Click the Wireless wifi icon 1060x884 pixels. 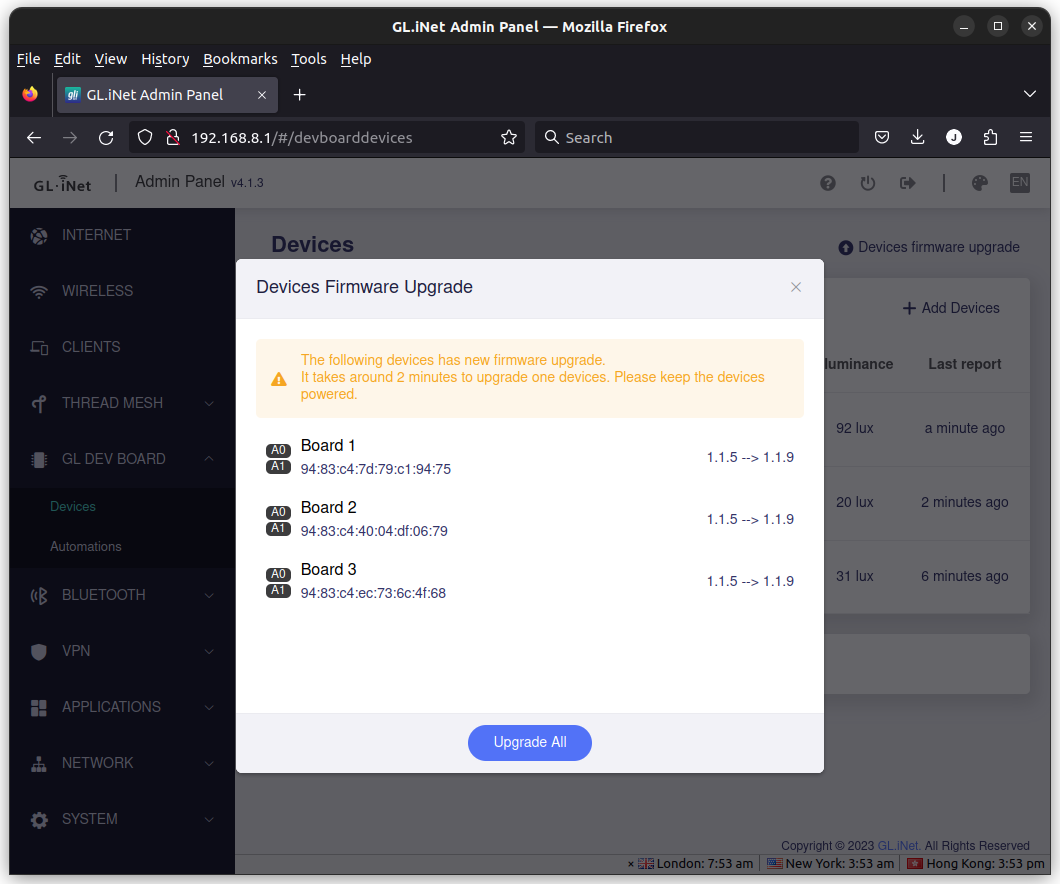(x=39, y=292)
